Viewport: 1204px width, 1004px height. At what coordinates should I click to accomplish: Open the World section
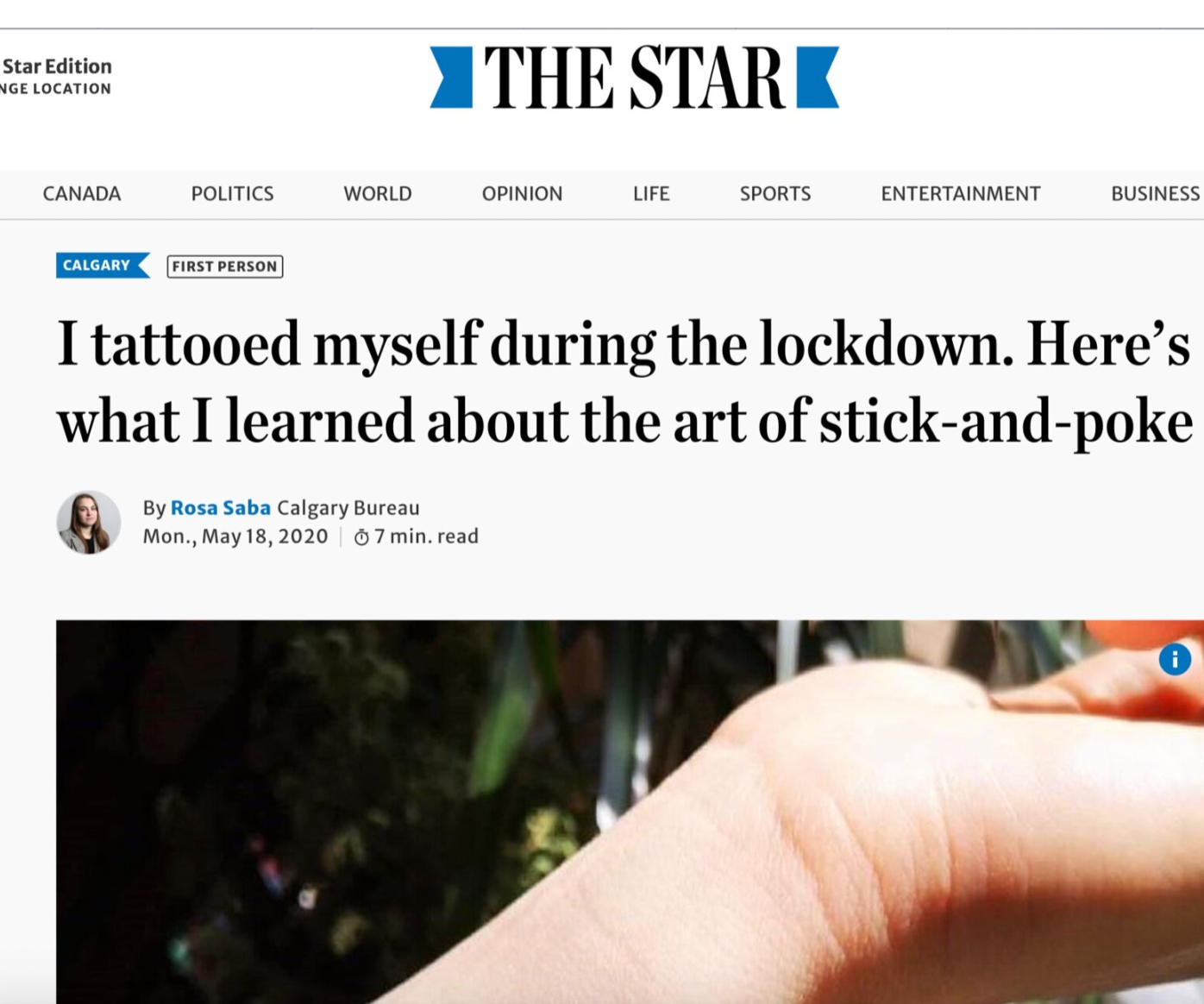pyautogui.click(x=378, y=194)
